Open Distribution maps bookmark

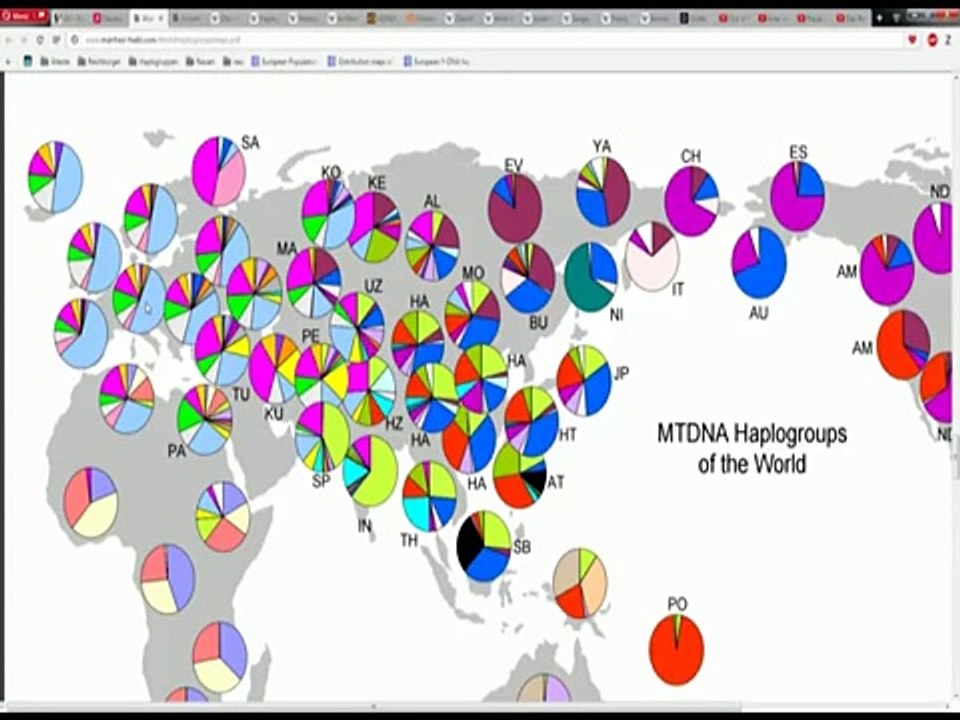[362, 61]
